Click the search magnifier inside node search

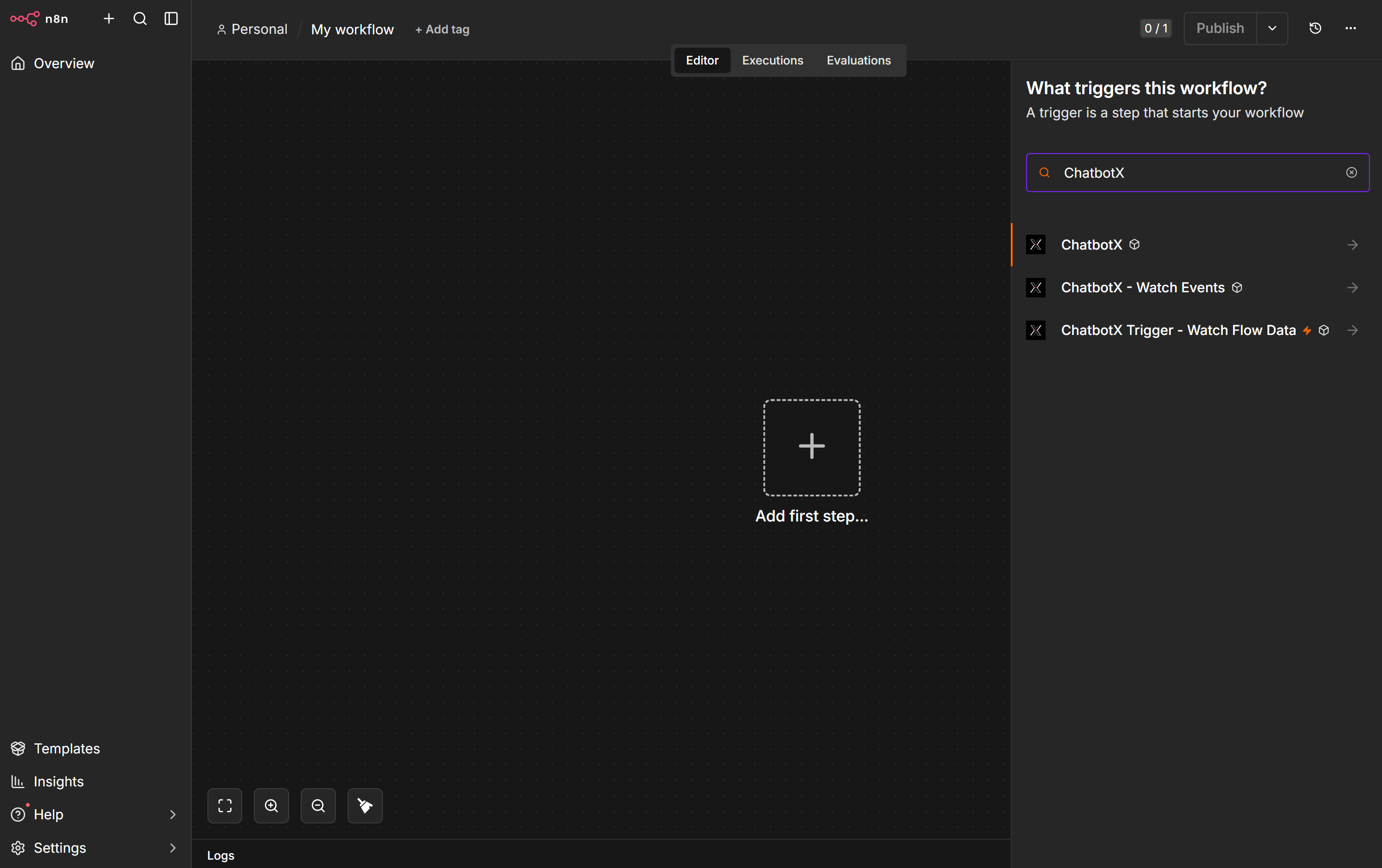tap(1045, 173)
